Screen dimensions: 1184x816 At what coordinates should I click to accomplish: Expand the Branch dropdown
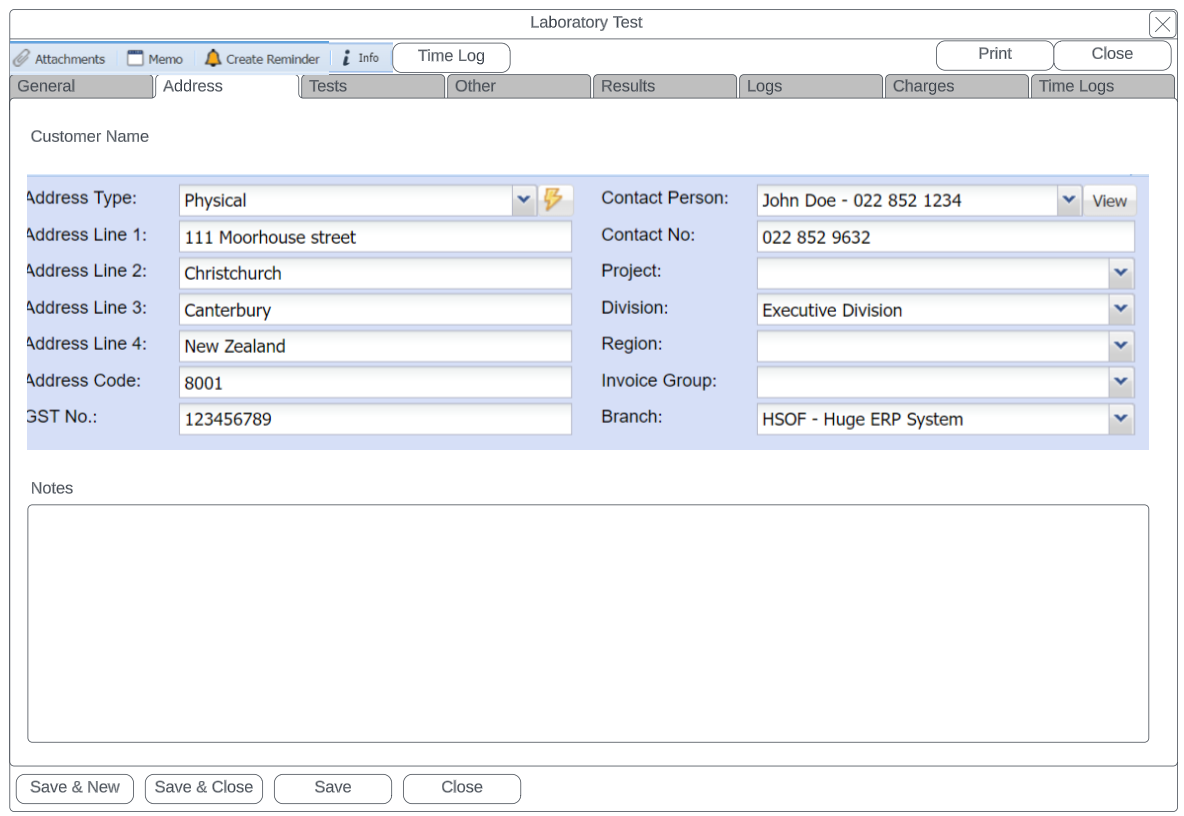click(1121, 419)
